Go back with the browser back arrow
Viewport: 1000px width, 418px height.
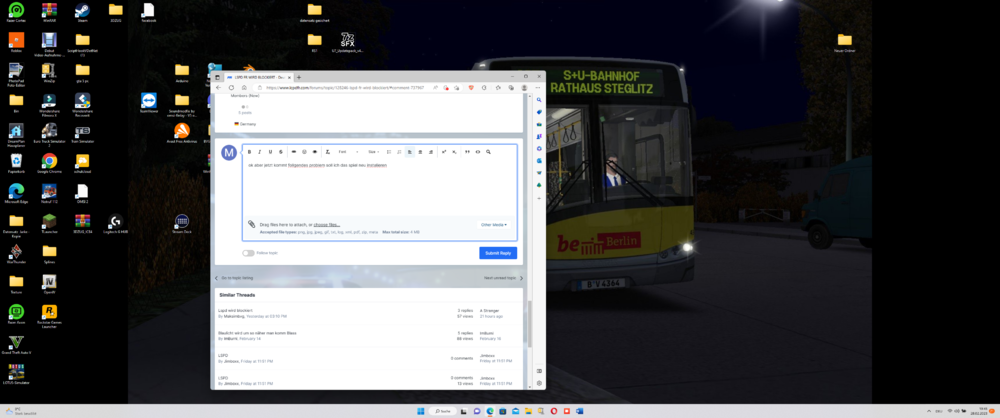pos(219,87)
